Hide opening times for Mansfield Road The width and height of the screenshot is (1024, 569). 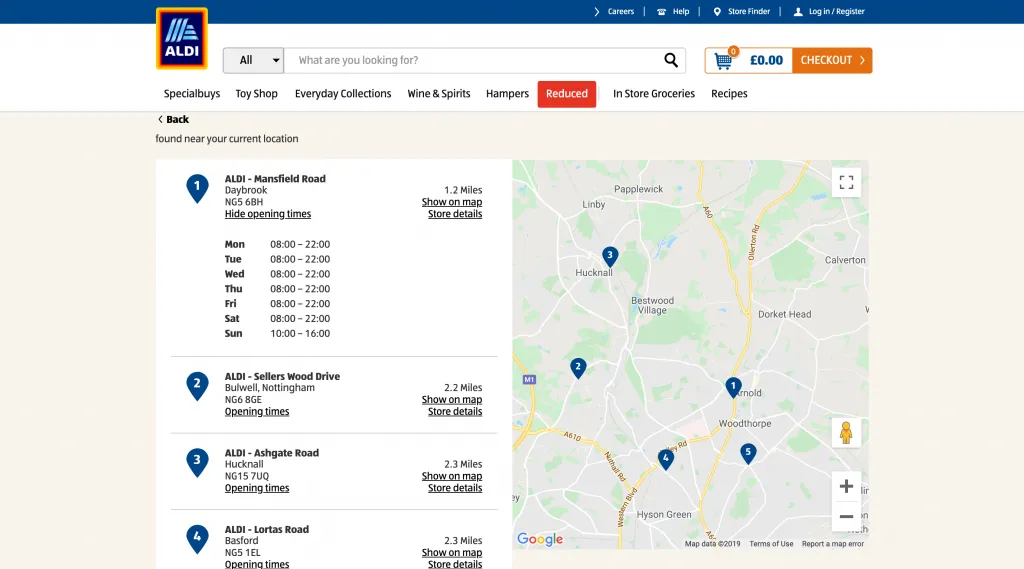pos(268,214)
